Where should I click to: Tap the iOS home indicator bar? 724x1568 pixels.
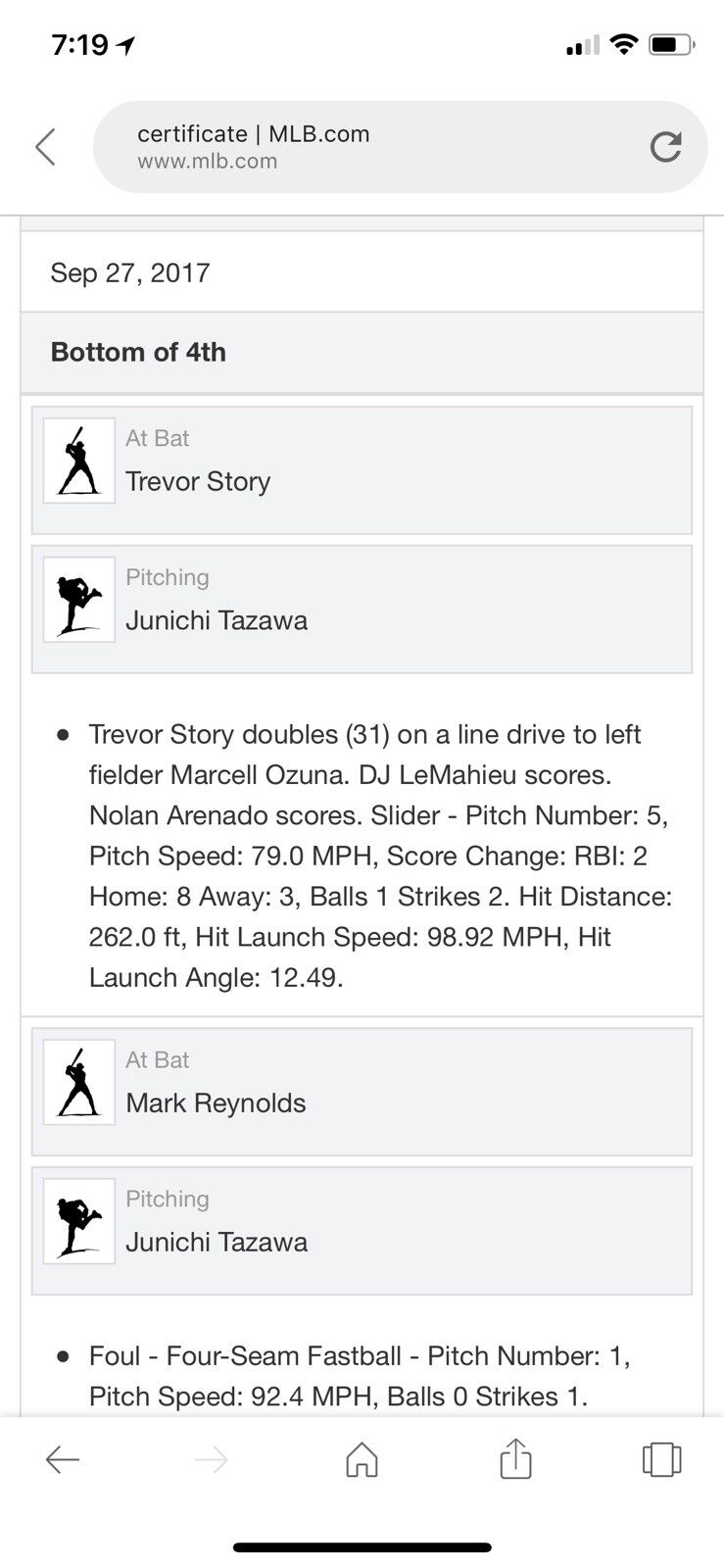(x=362, y=1547)
